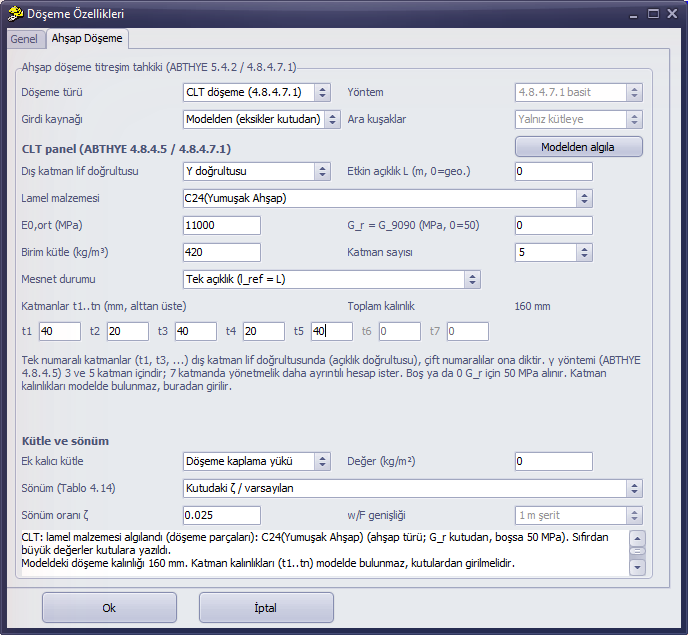
Task: Open the Ara kuşaklar combo box
Action: tap(579, 119)
